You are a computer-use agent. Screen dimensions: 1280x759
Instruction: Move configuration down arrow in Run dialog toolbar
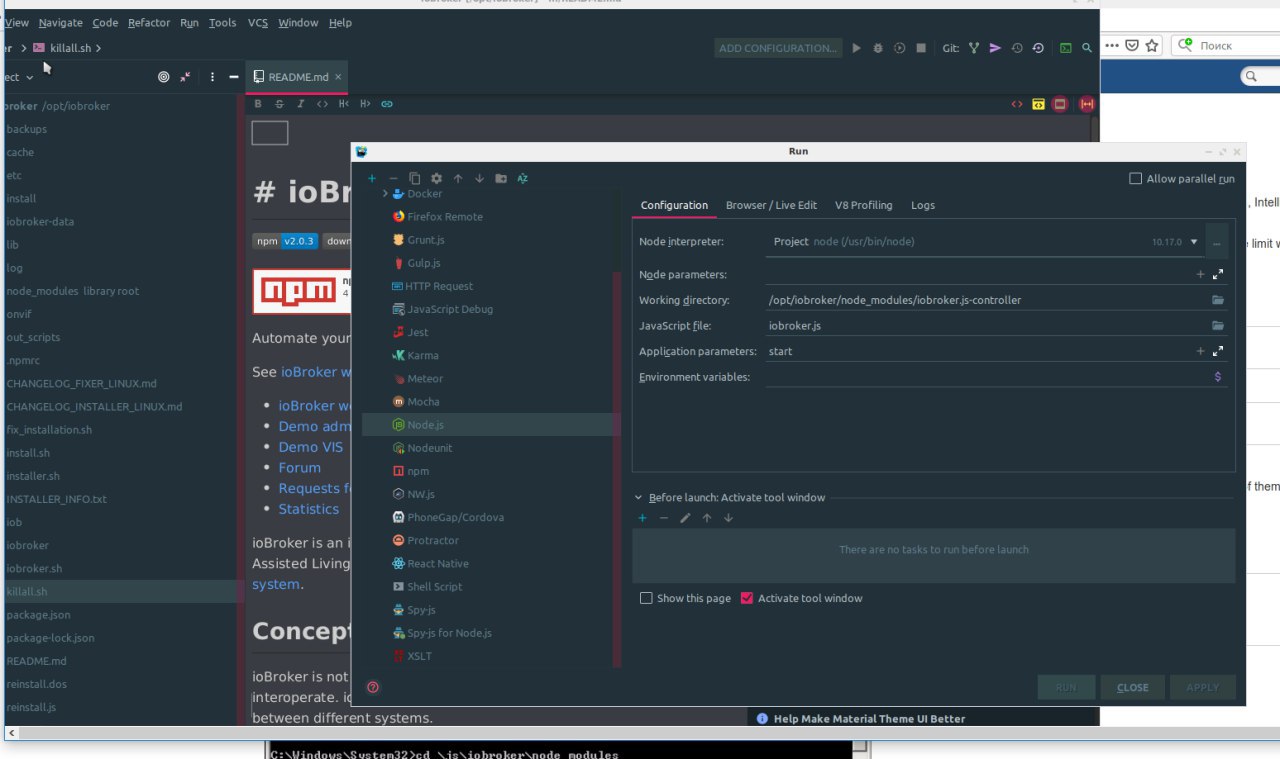pyautogui.click(x=479, y=179)
